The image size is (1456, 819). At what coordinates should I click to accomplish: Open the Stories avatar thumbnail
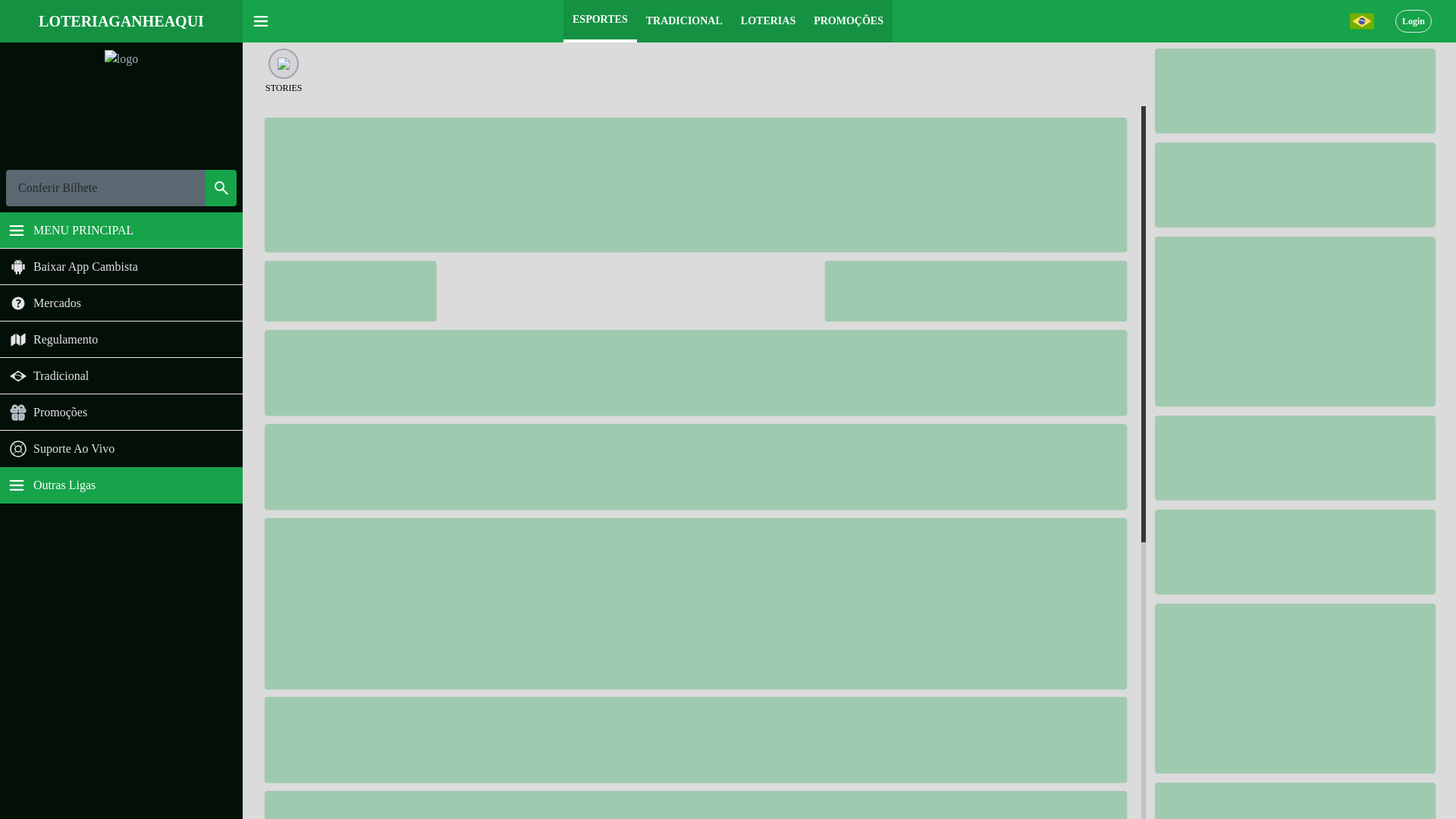284,64
